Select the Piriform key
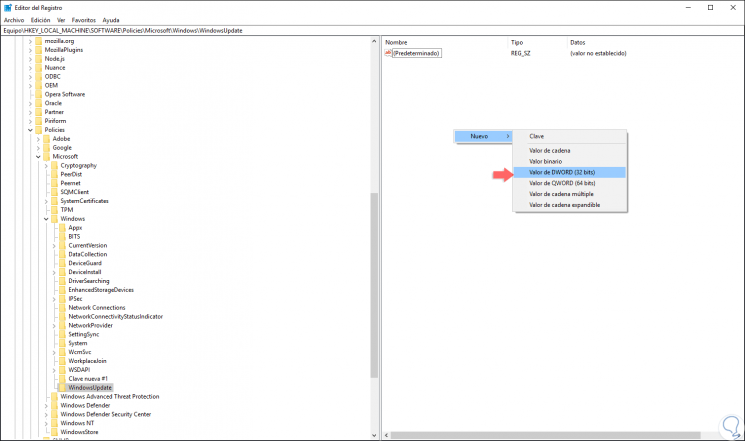This screenshot has width=745, height=441. click(x=55, y=121)
